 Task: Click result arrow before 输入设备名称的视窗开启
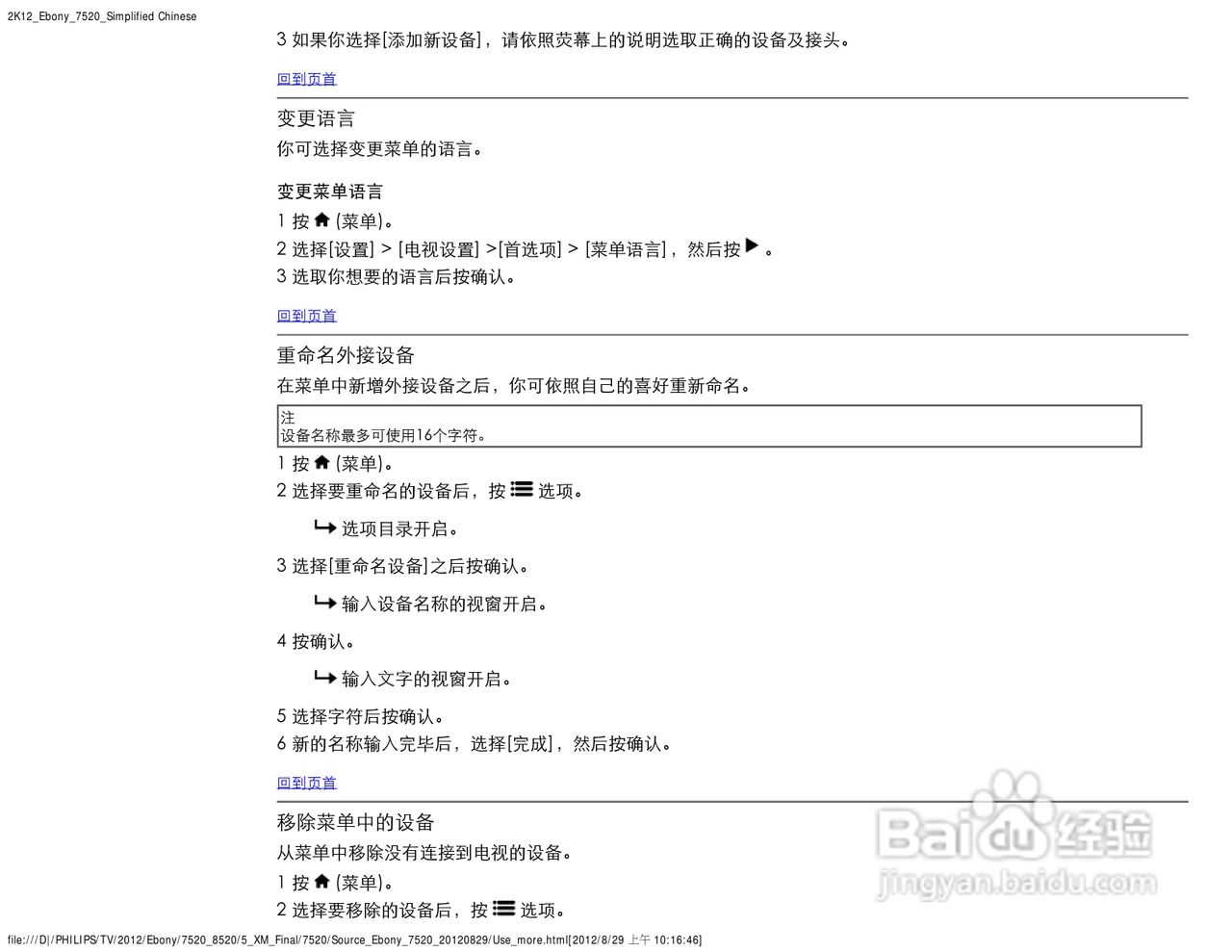pyautogui.click(x=325, y=602)
